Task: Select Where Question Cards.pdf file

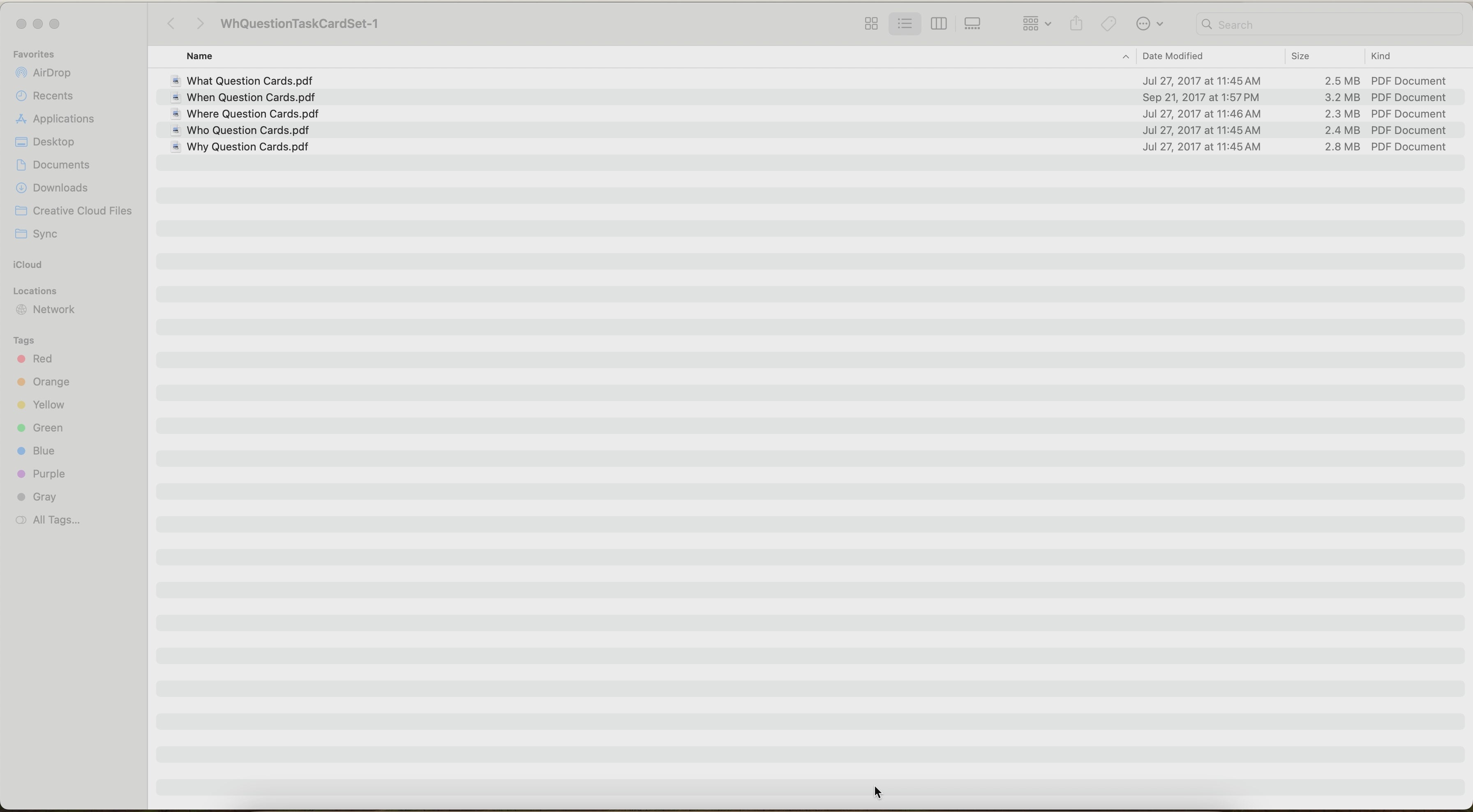Action: tap(253, 114)
